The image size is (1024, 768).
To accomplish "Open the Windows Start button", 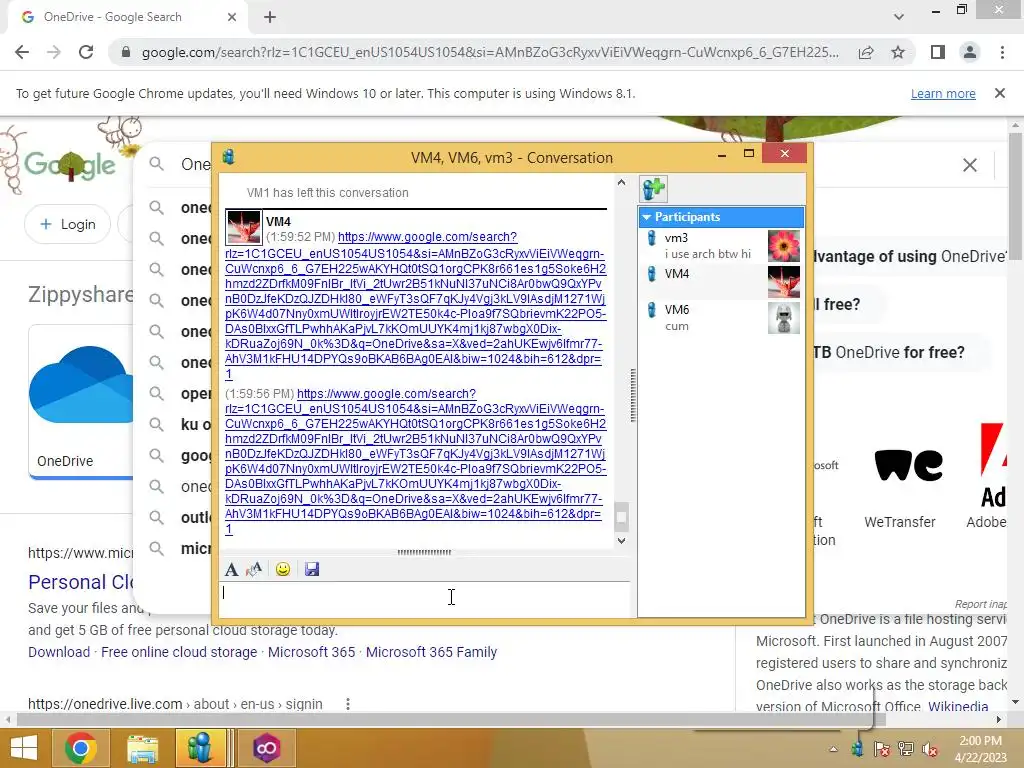I will click(x=24, y=748).
